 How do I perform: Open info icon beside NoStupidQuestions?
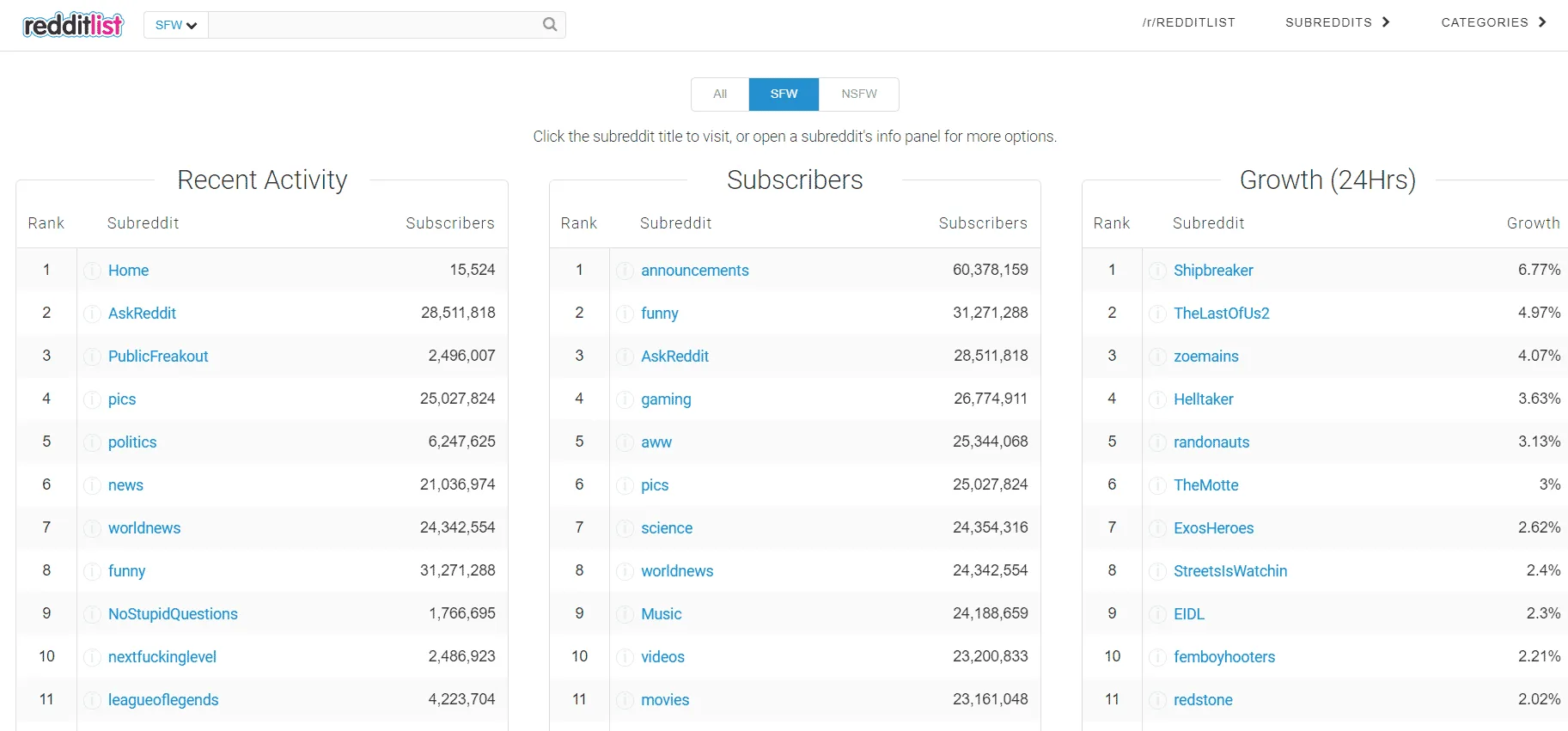coord(92,614)
